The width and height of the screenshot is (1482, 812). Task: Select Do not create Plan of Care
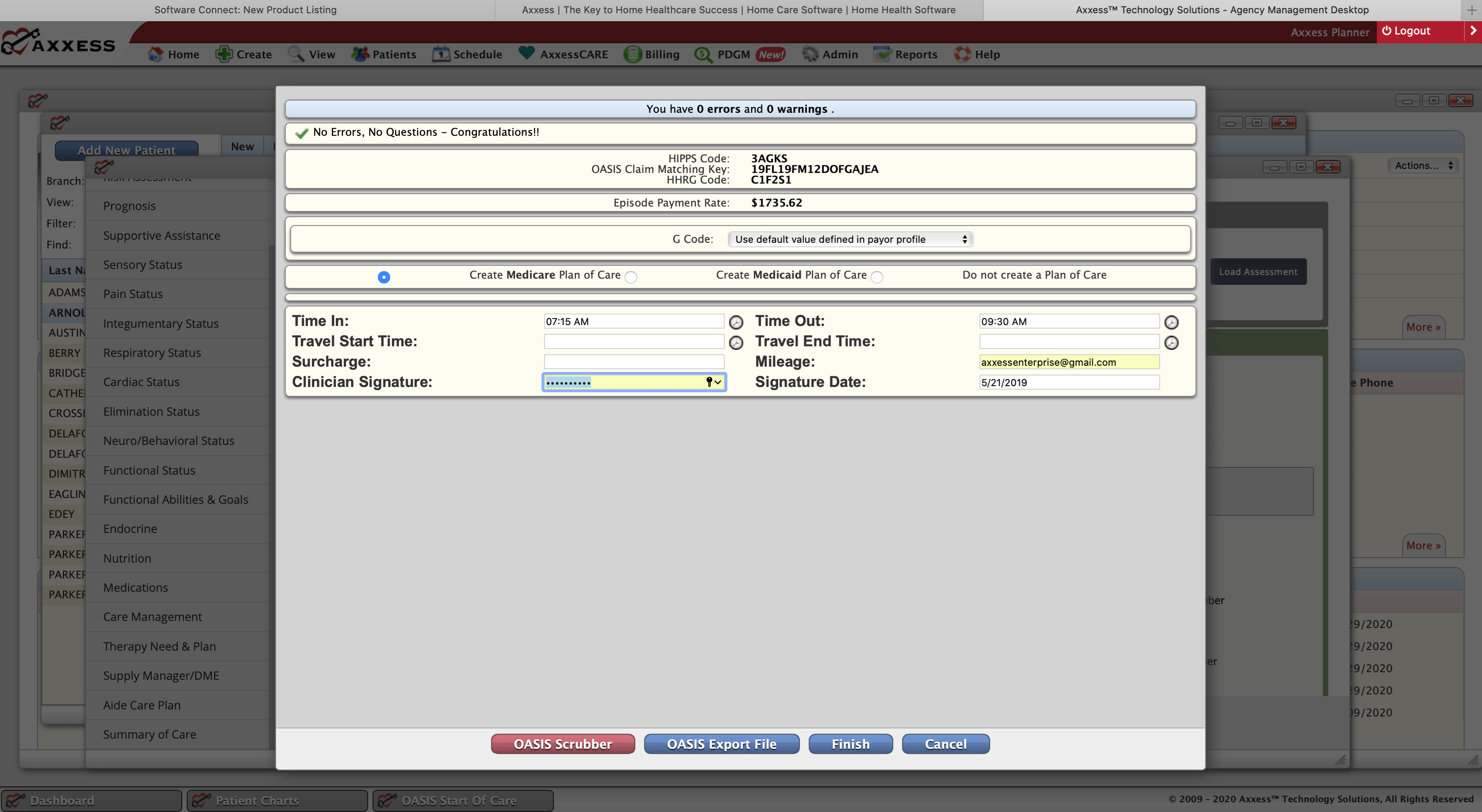pos(876,277)
